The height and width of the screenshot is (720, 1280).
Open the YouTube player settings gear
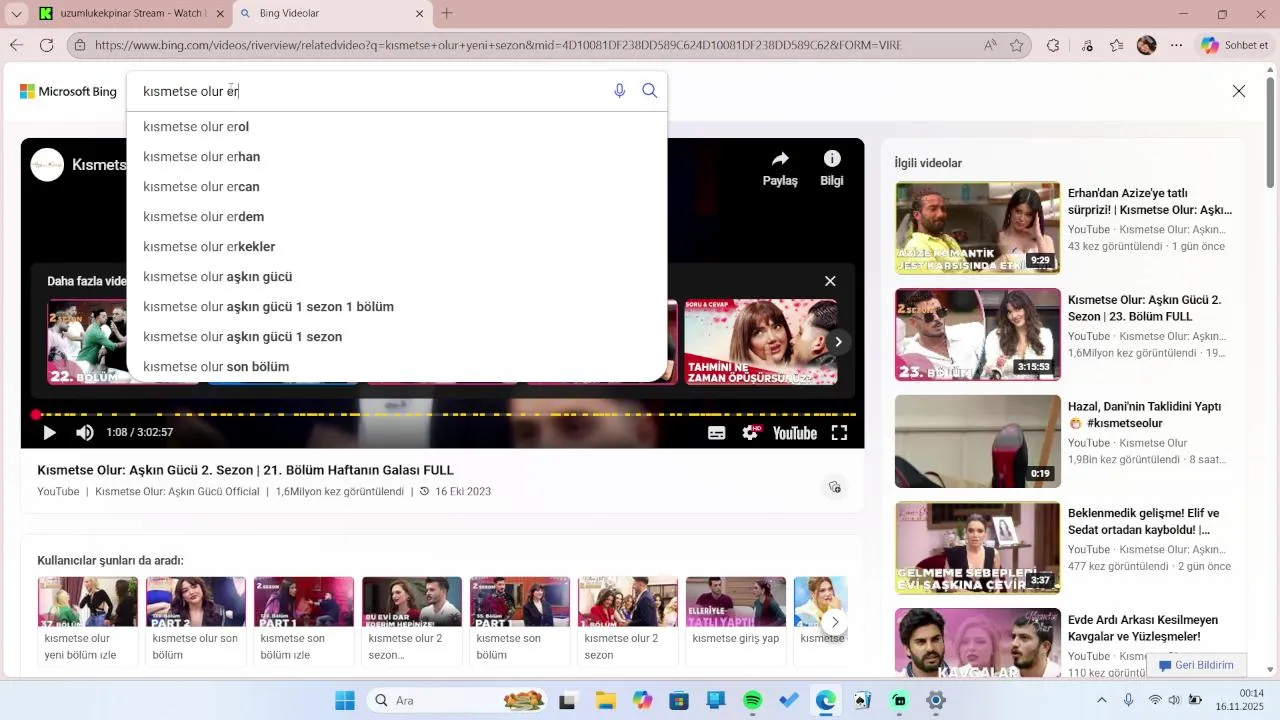[750, 433]
